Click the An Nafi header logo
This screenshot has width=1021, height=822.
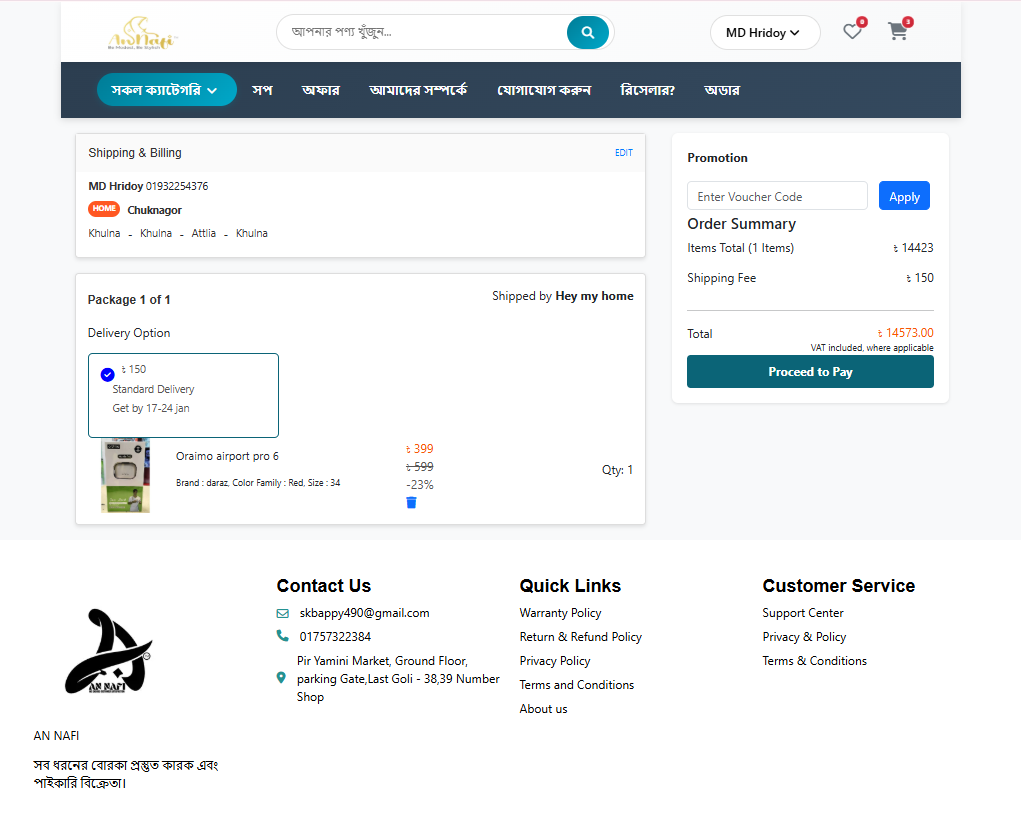[142, 35]
